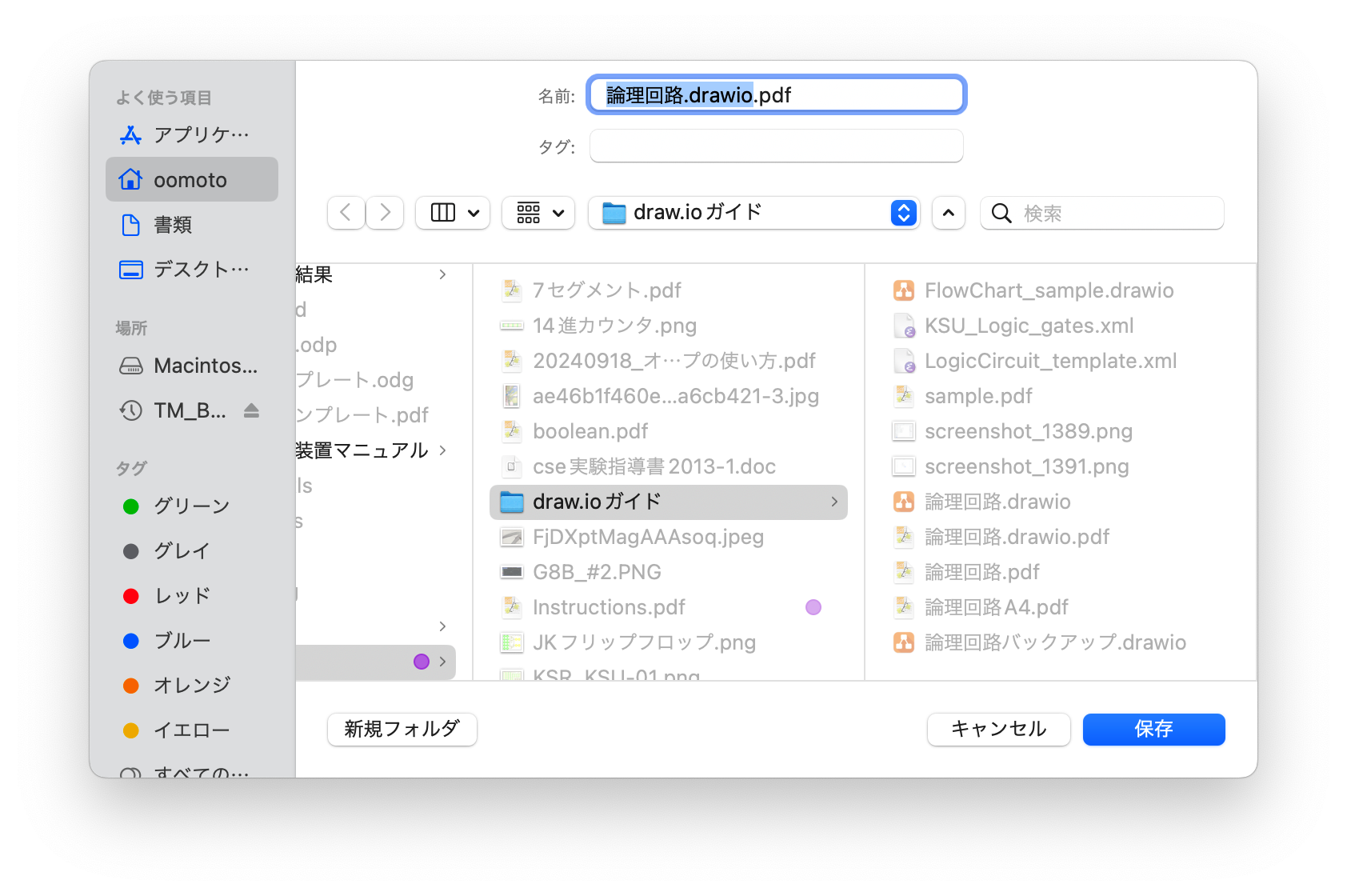The image size is (1347, 896).
Task: Click the キャンセル button
Action: (x=998, y=729)
